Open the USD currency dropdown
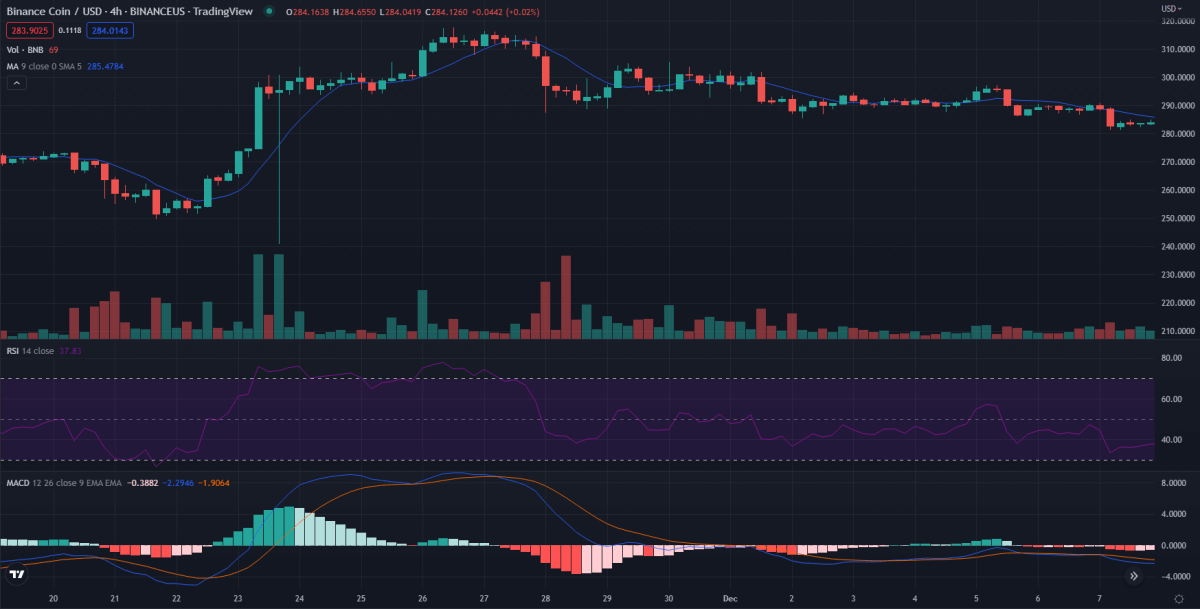The image size is (1200, 609). tap(1171, 8)
